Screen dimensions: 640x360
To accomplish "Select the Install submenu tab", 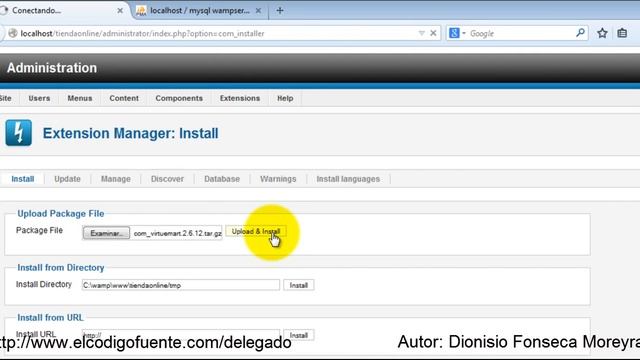I will pyautogui.click(x=22, y=179).
